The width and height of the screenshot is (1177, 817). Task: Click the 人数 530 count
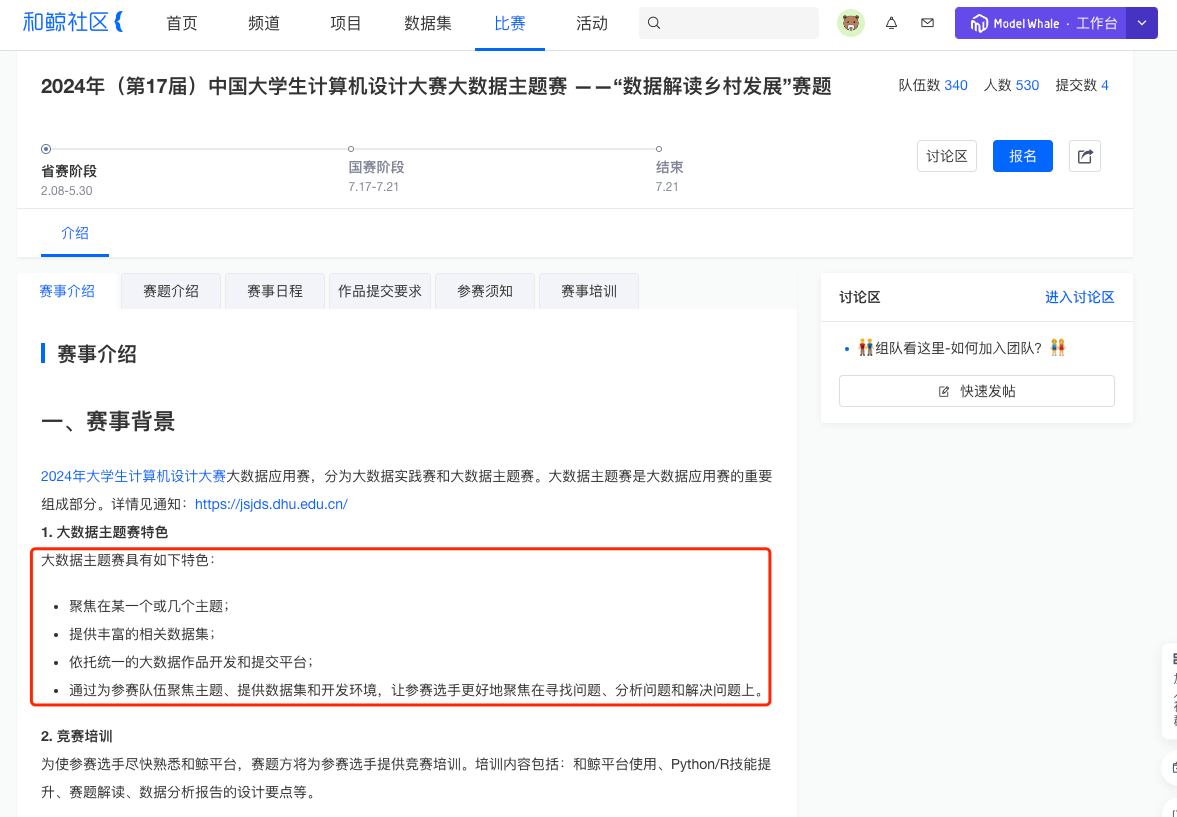point(1011,86)
